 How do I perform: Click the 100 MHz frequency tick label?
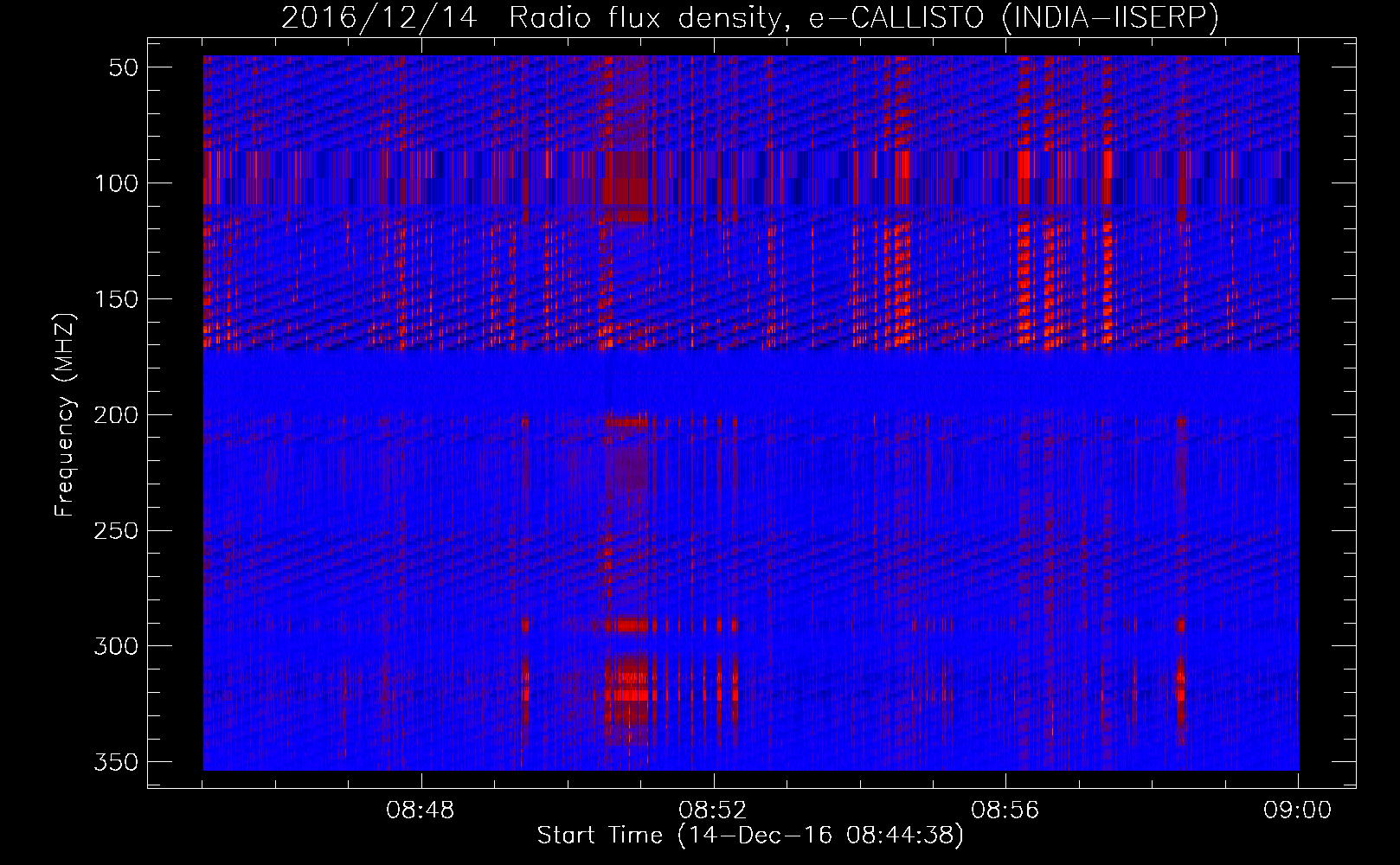[x=116, y=183]
